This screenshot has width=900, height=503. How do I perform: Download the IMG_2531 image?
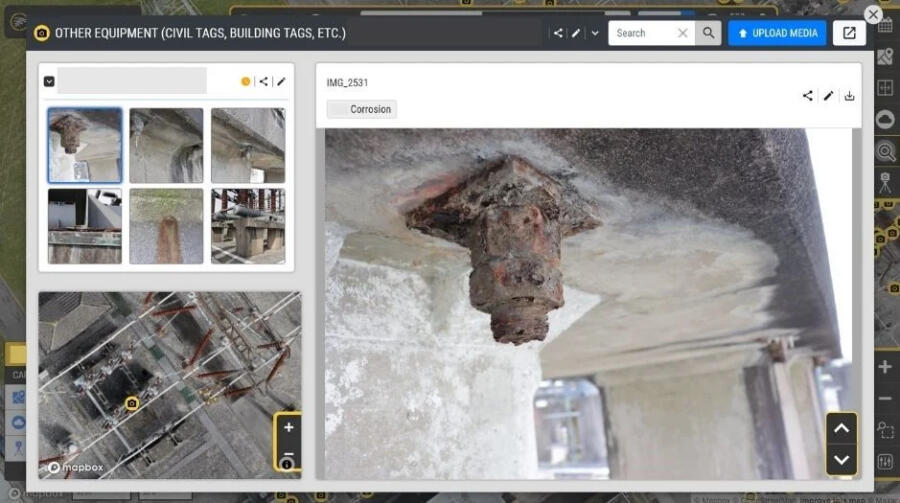(x=849, y=96)
